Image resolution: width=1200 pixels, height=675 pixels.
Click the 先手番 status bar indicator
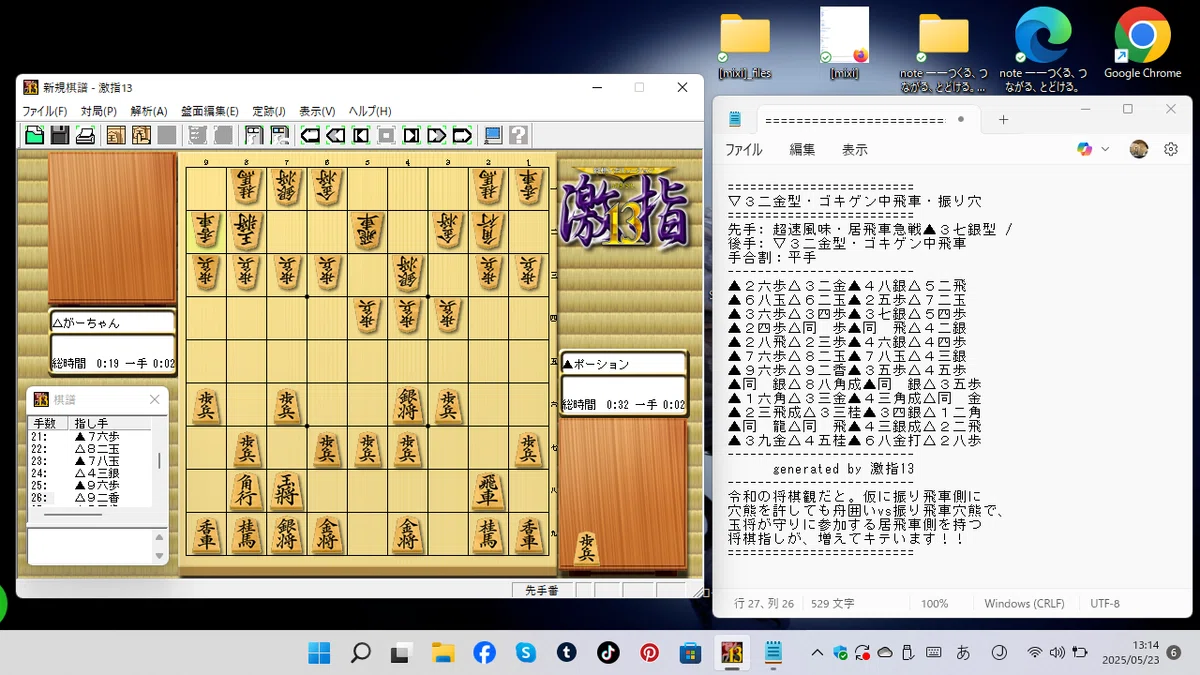541,591
